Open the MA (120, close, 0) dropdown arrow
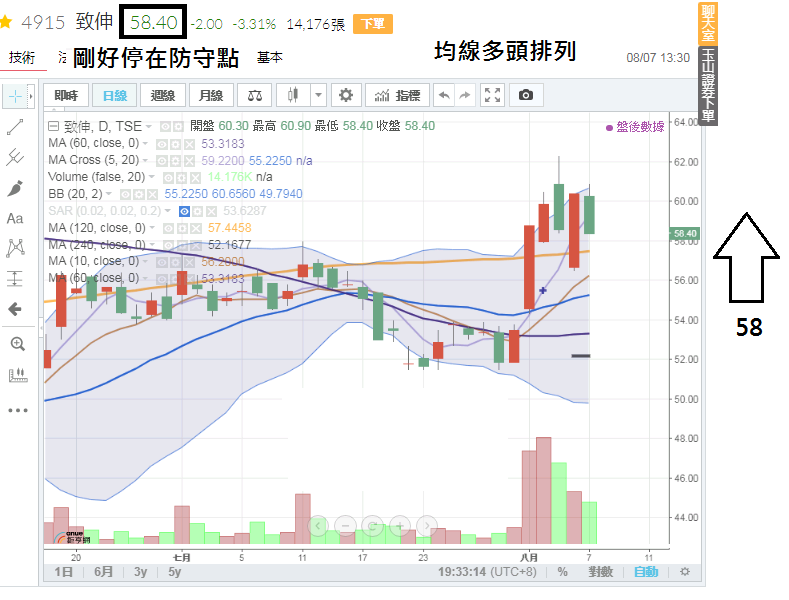The image size is (789, 600). tap(152, 228)
